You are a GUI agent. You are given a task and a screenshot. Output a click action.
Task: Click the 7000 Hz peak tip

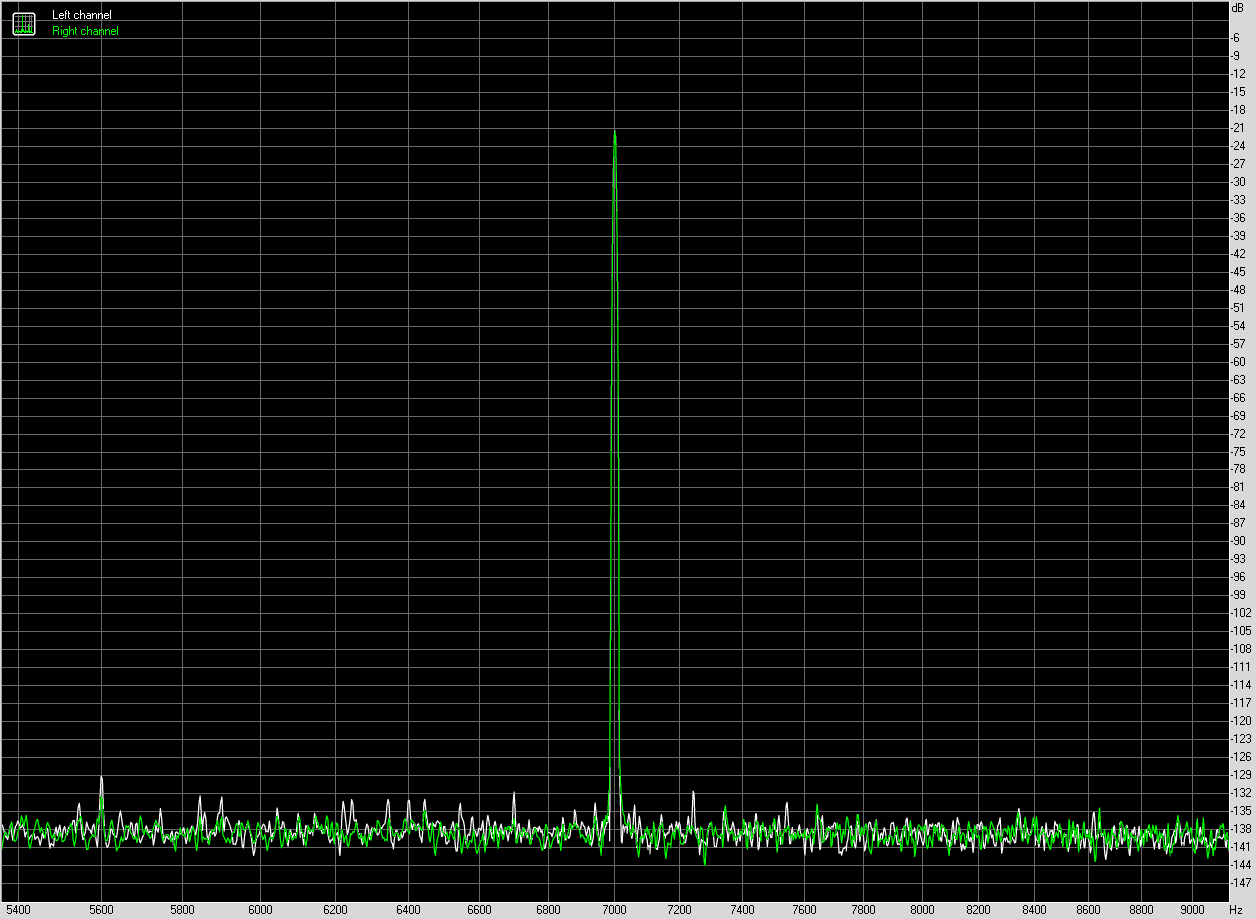[x=614, y=132]
